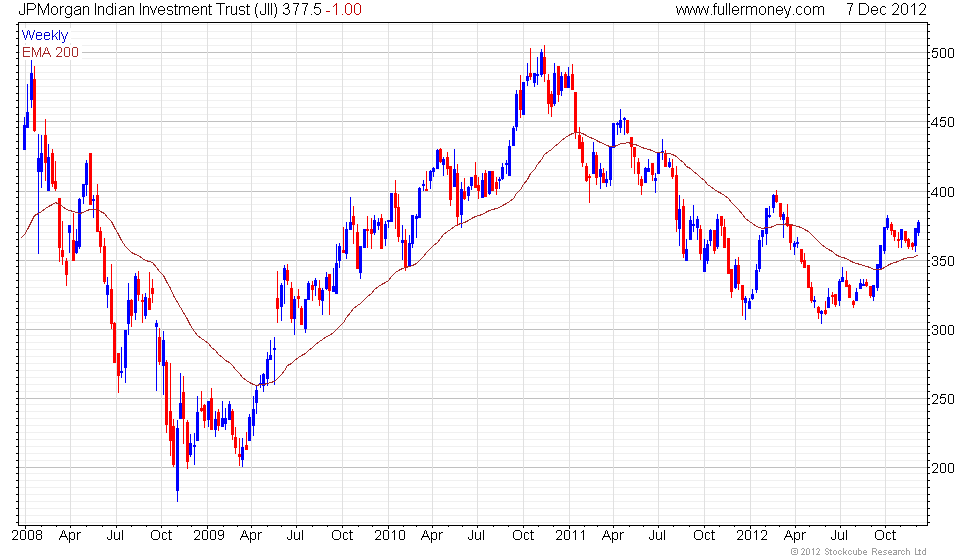Image resolution: width=980 pixels, height=560 pixels.
Task: Click the Apr label following 2008
Action: tap(70, 536)
